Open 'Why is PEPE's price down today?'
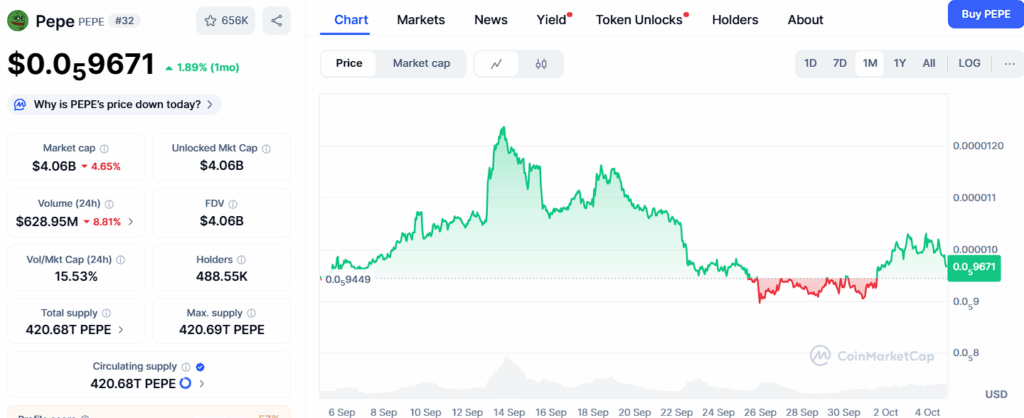 click(114, 104)
